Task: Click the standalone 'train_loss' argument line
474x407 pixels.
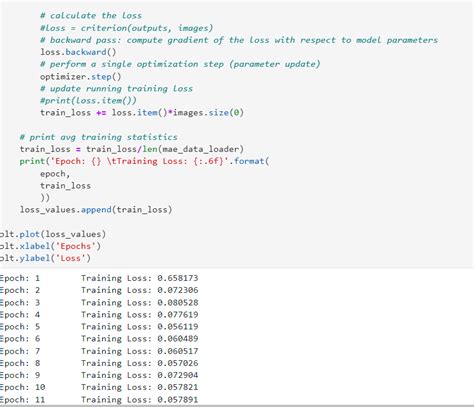Action: click(x=65, y=186)
